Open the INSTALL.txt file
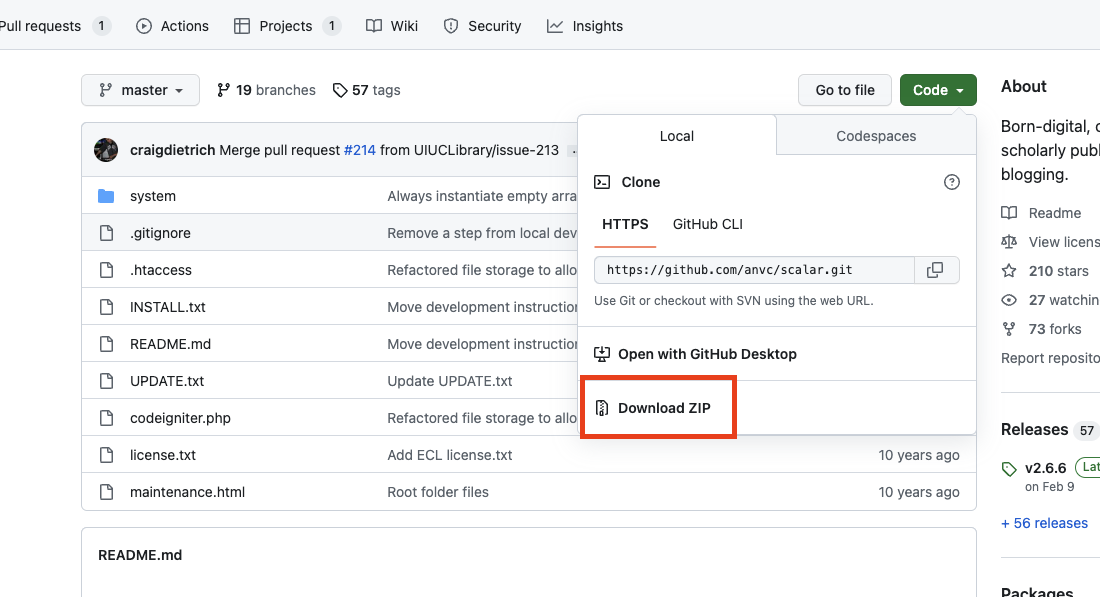The image size is (1100, 597). point(168,307)
